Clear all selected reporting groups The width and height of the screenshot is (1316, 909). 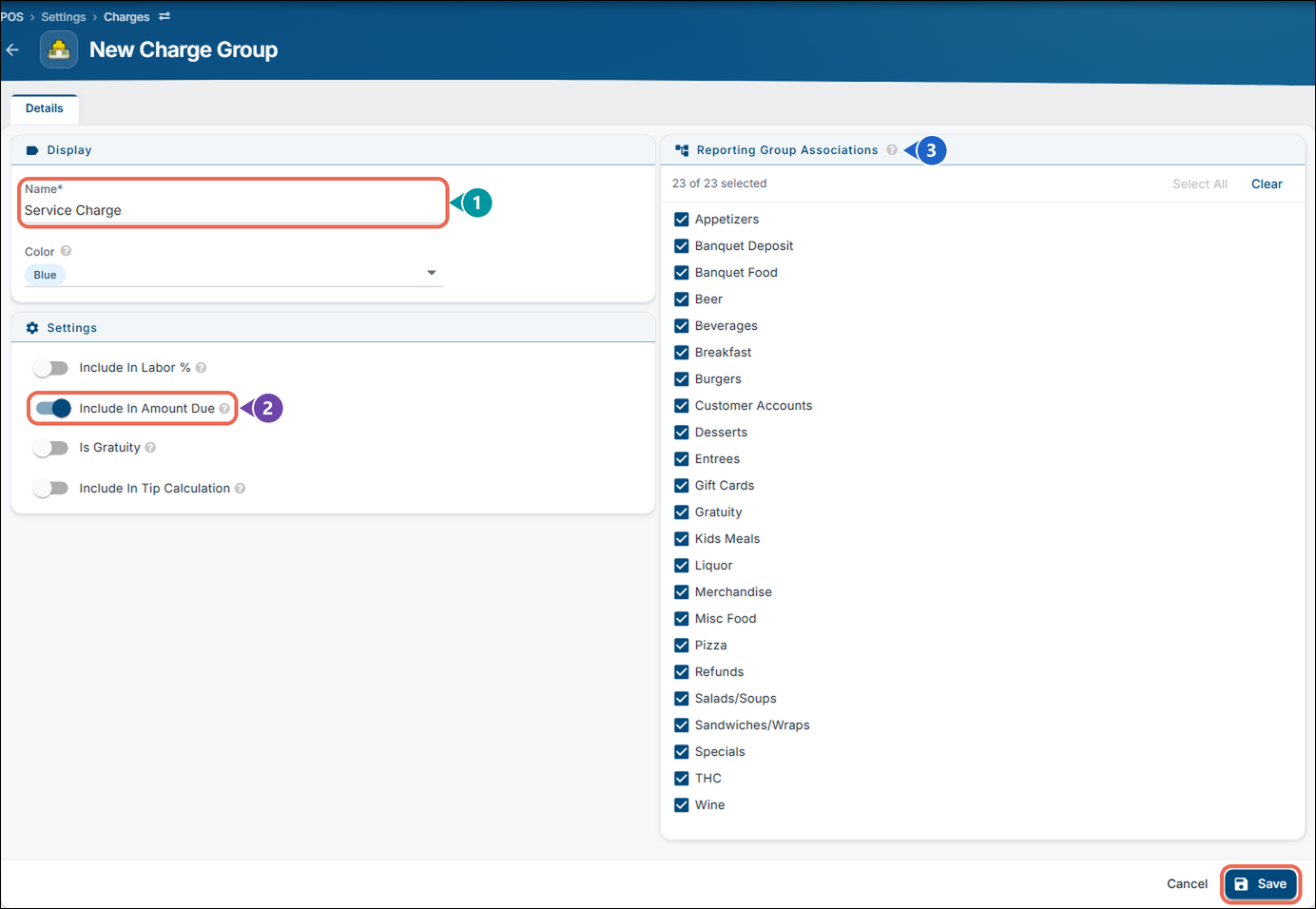[x=1267, y=184]
